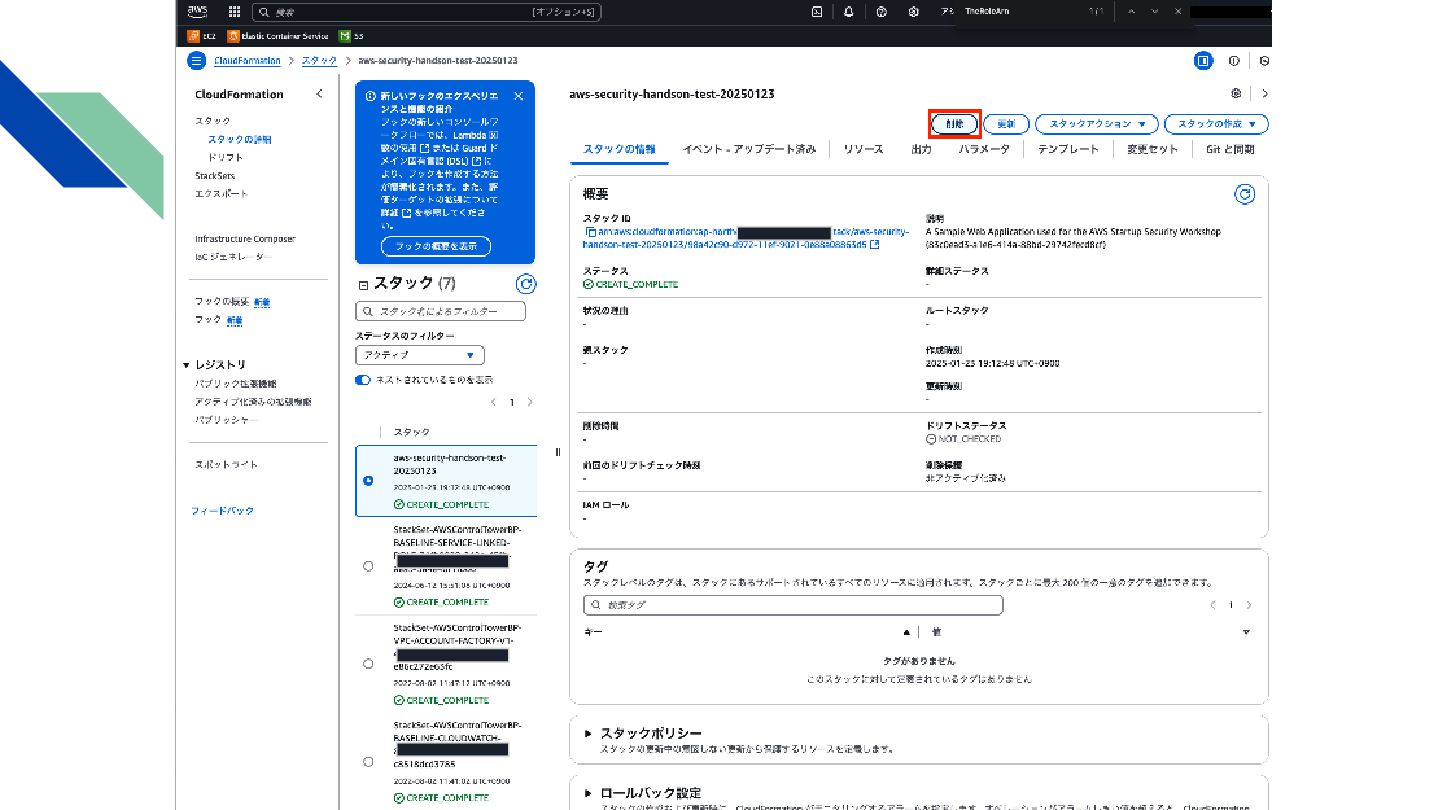Image resolution: width=1440 pixels, height=810 pixels.
Task: Select the BASELINE-SERVICE-LINKED stack radio
Action: coord(368,566)
